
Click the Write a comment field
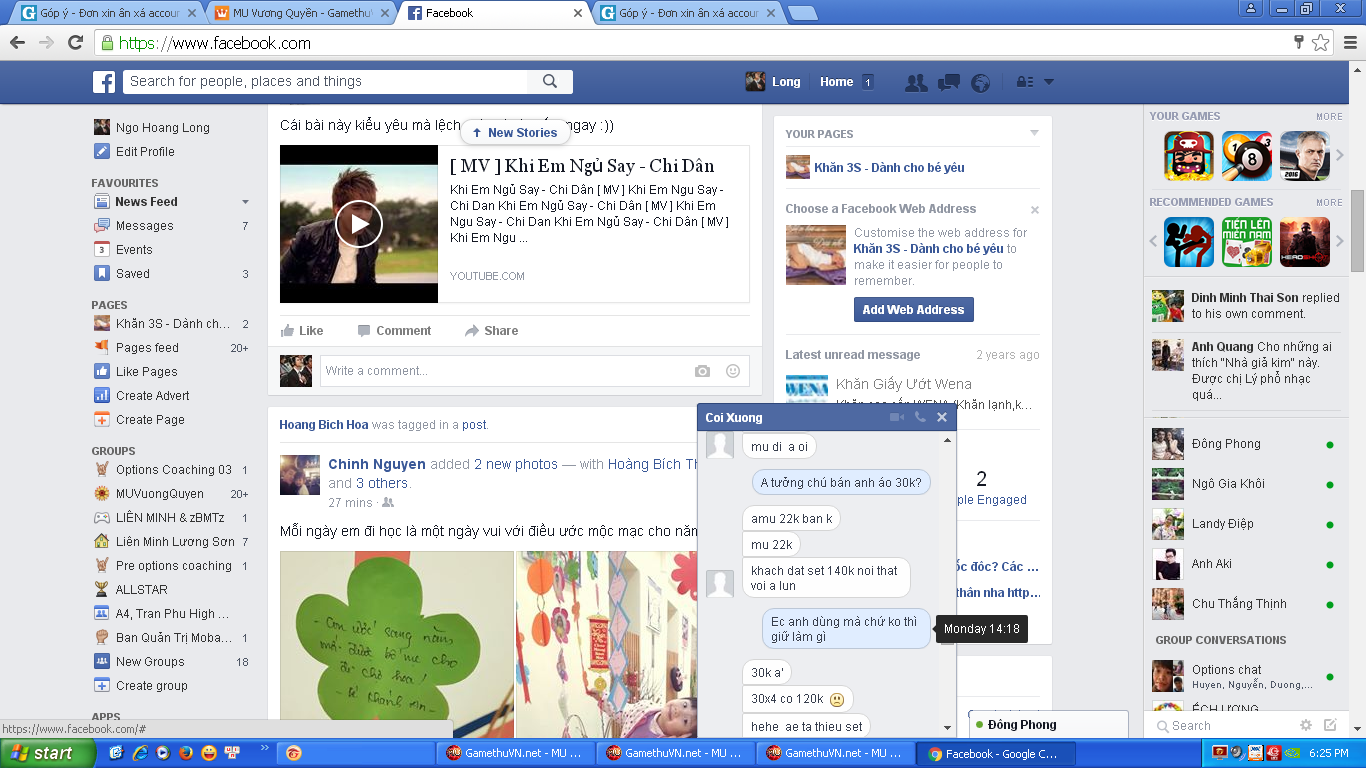(x=503, y=371)
